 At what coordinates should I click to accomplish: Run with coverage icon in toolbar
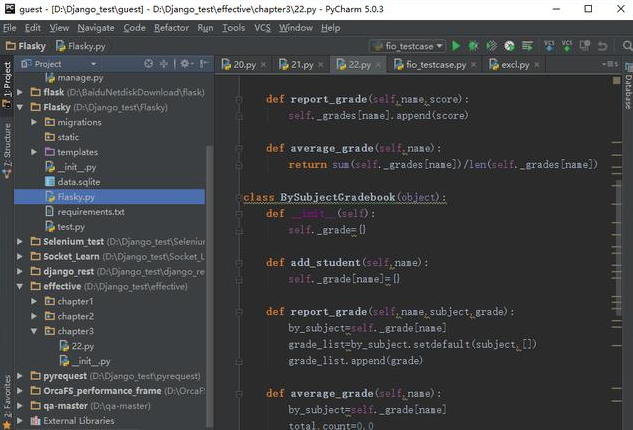(491, 46)
